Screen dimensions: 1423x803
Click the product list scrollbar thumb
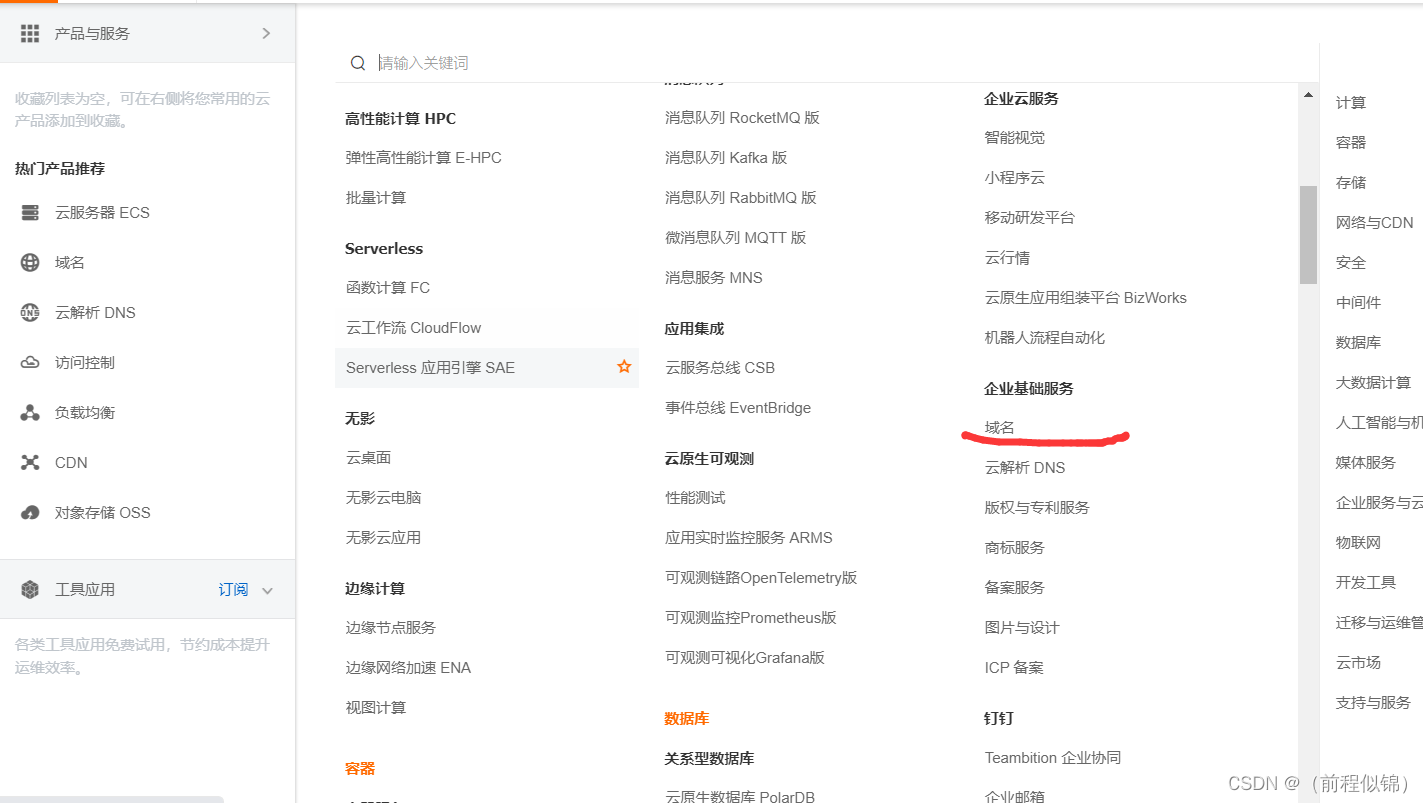pyautogui.click(x=1308, y=235)
